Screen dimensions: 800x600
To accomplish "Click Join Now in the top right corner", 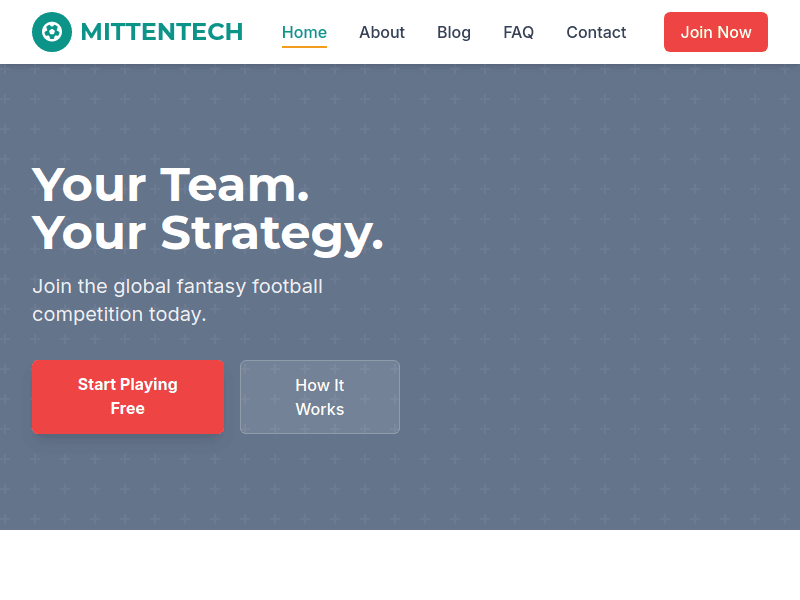I will point(716,32).
